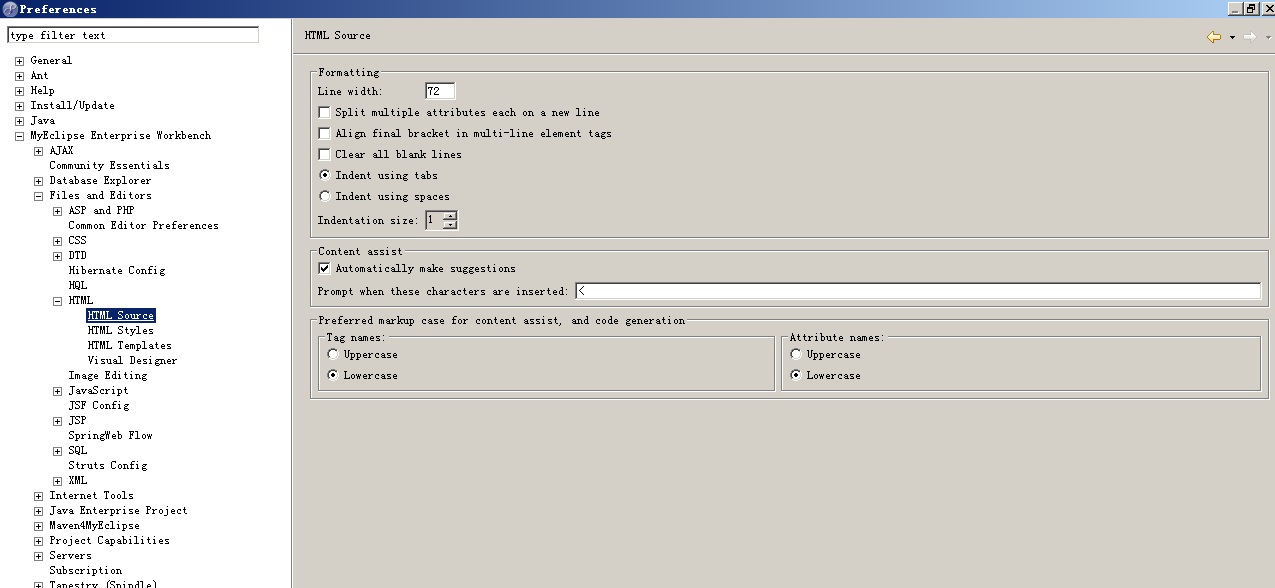Open HTML Styles preferences page
This screenshot has width=1275, height=588.
click(120, 331)
